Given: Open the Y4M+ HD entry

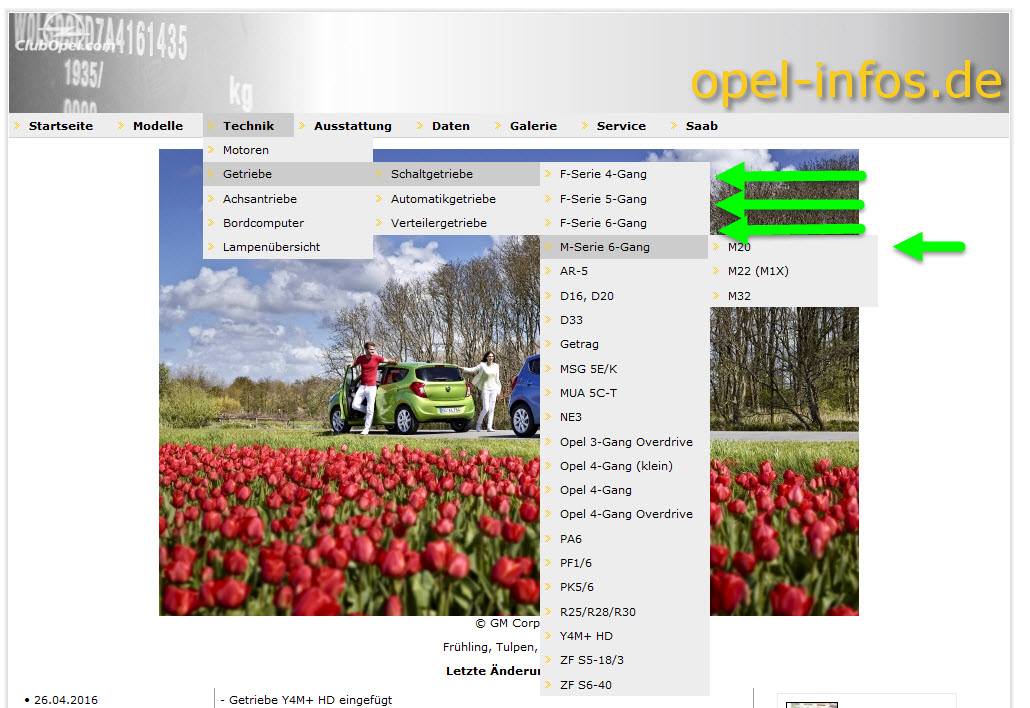Looking at the screenshot, I should click(625, 636).
